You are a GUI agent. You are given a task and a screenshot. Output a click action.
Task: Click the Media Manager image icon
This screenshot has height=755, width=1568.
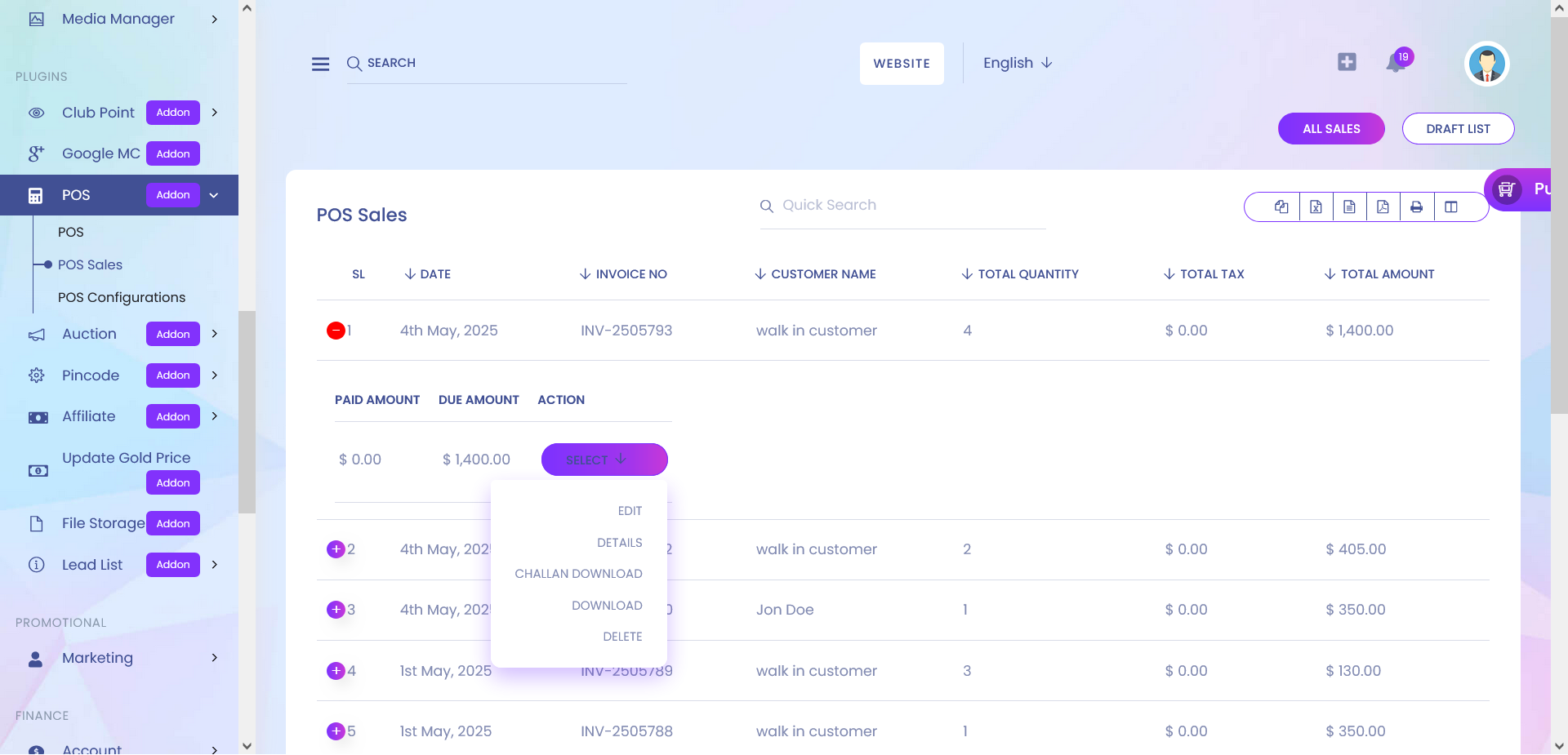point(37,19)
